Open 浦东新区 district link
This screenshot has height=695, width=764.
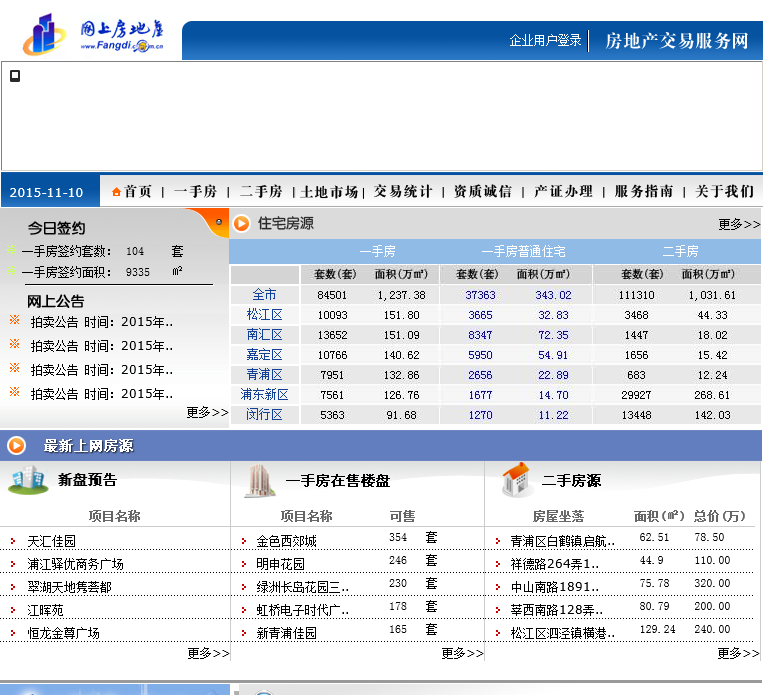[264, 395]
